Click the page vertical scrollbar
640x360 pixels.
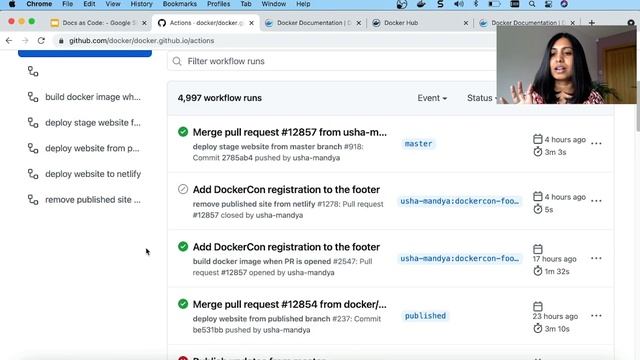[638, 106]
